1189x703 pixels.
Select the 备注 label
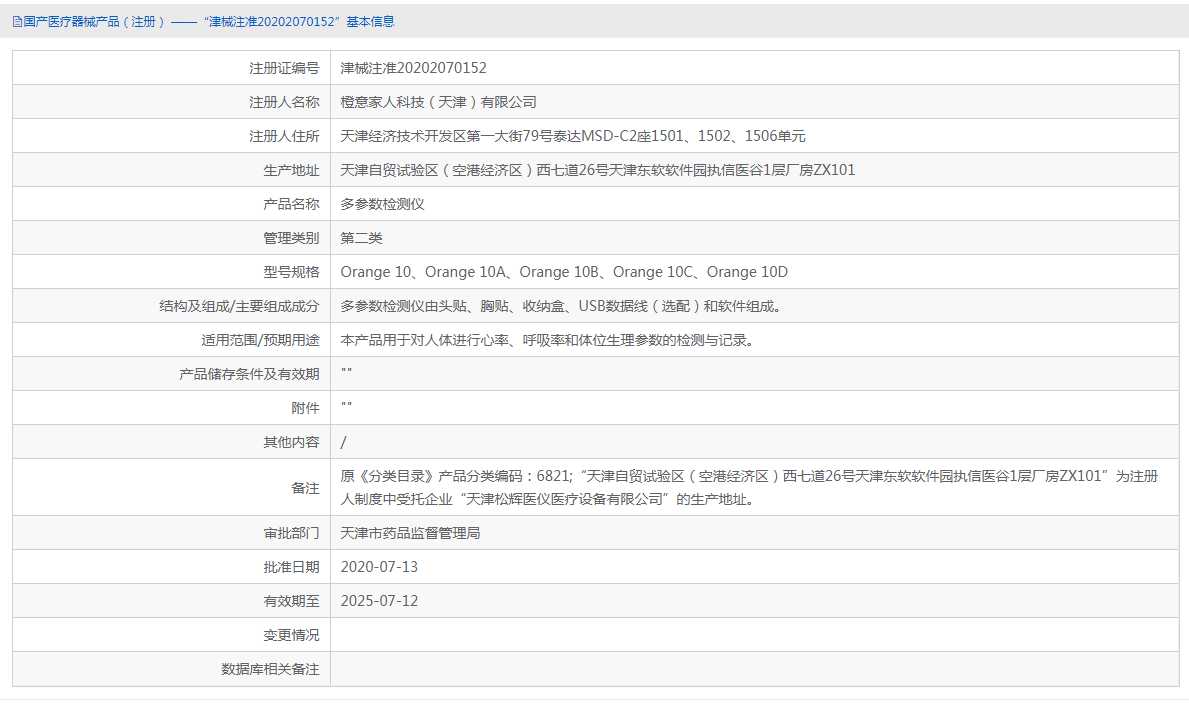[306, 488]
